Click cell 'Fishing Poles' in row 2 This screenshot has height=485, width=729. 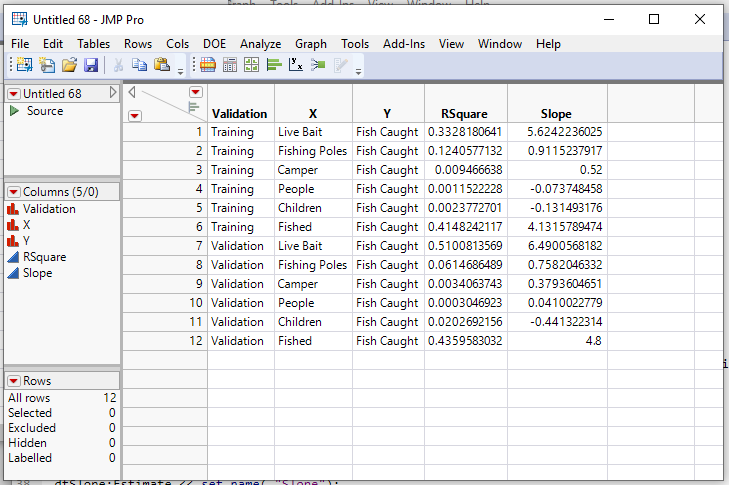[x=312, y=151]
